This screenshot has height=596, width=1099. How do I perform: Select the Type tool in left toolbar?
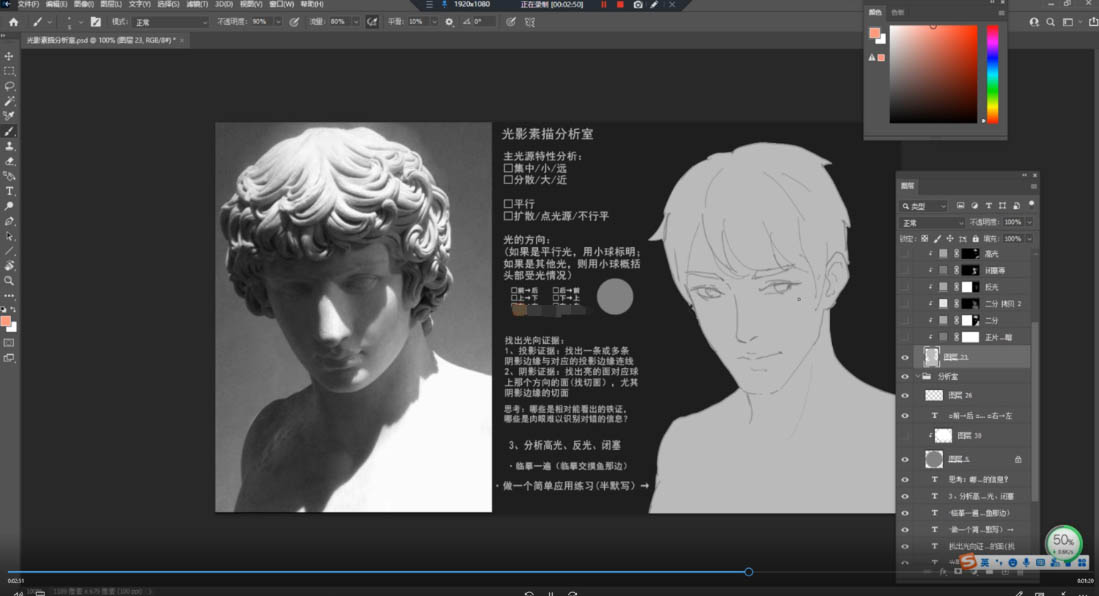(9, 191)
